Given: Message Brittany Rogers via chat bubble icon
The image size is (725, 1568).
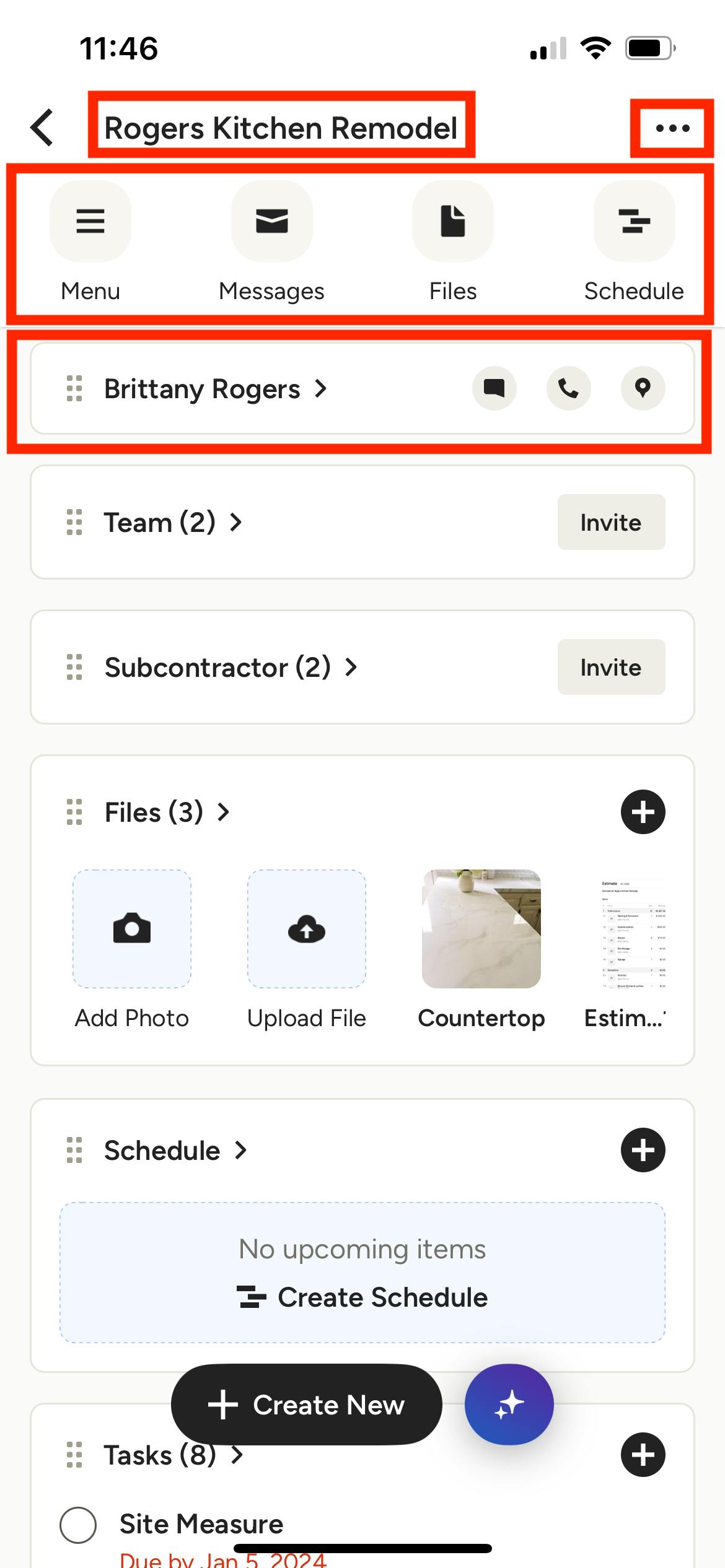Looking at the screenshot, I should (x=494, y=389).
